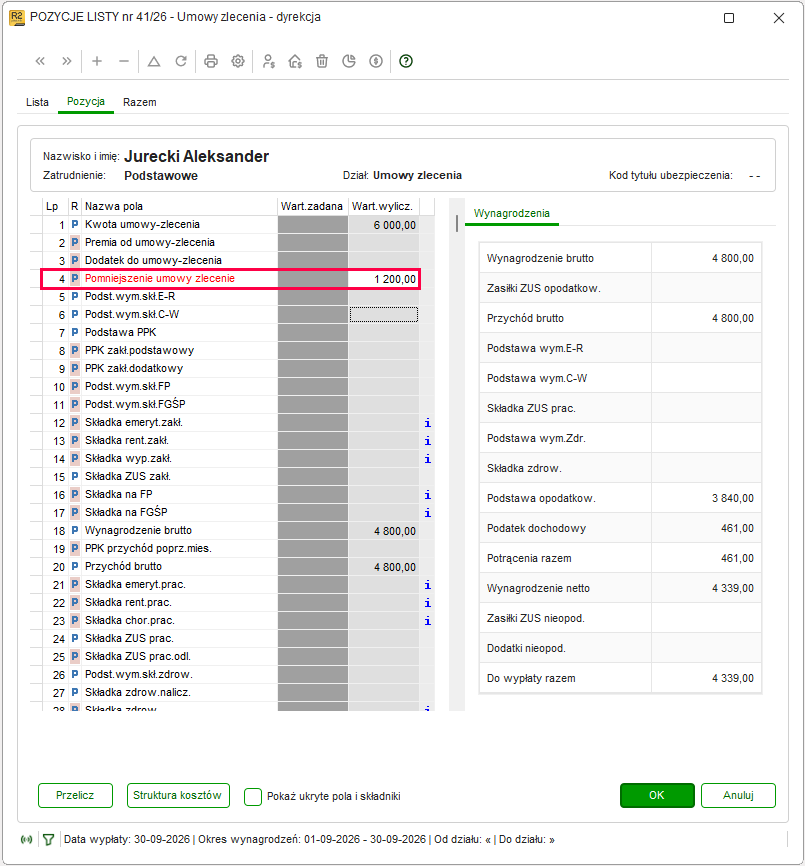This screenshot has width=805, height=866.
Task: Open help with the question mark icon
Action: click(x=406, y=61)
